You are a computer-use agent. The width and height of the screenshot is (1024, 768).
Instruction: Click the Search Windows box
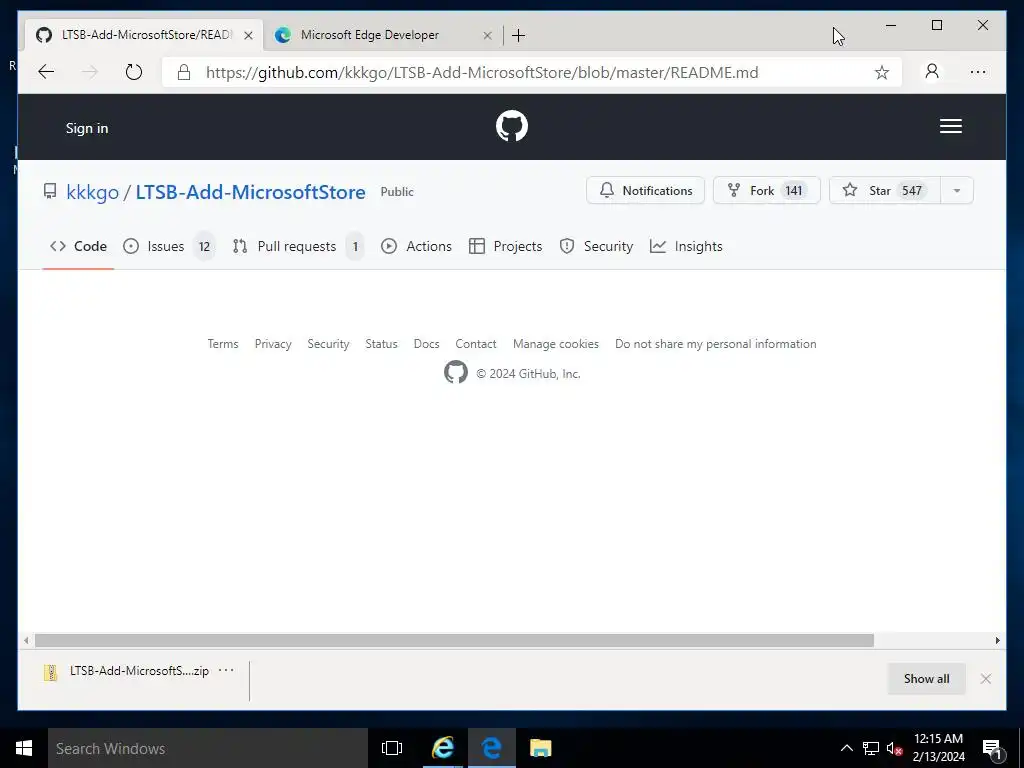pos(208,748)
